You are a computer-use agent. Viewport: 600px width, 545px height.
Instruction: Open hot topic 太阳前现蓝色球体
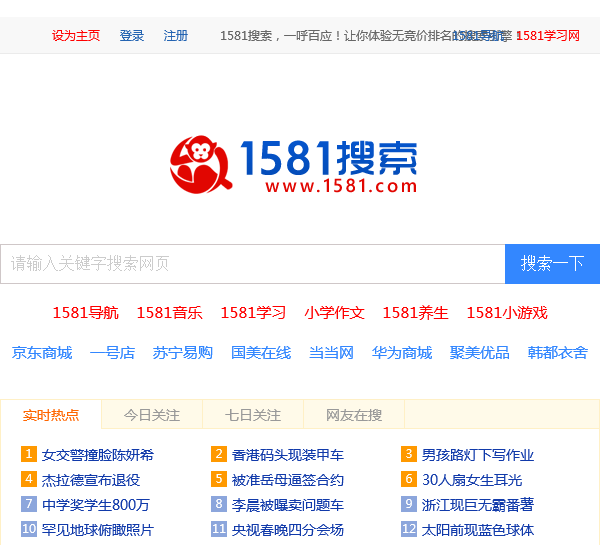(478, 530)
